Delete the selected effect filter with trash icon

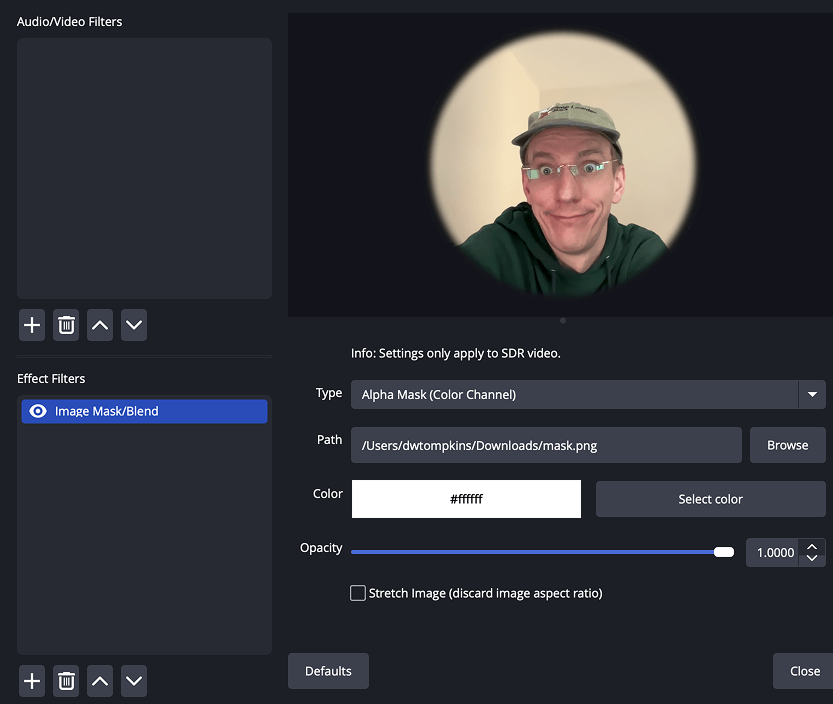click(x=66, y=681)
